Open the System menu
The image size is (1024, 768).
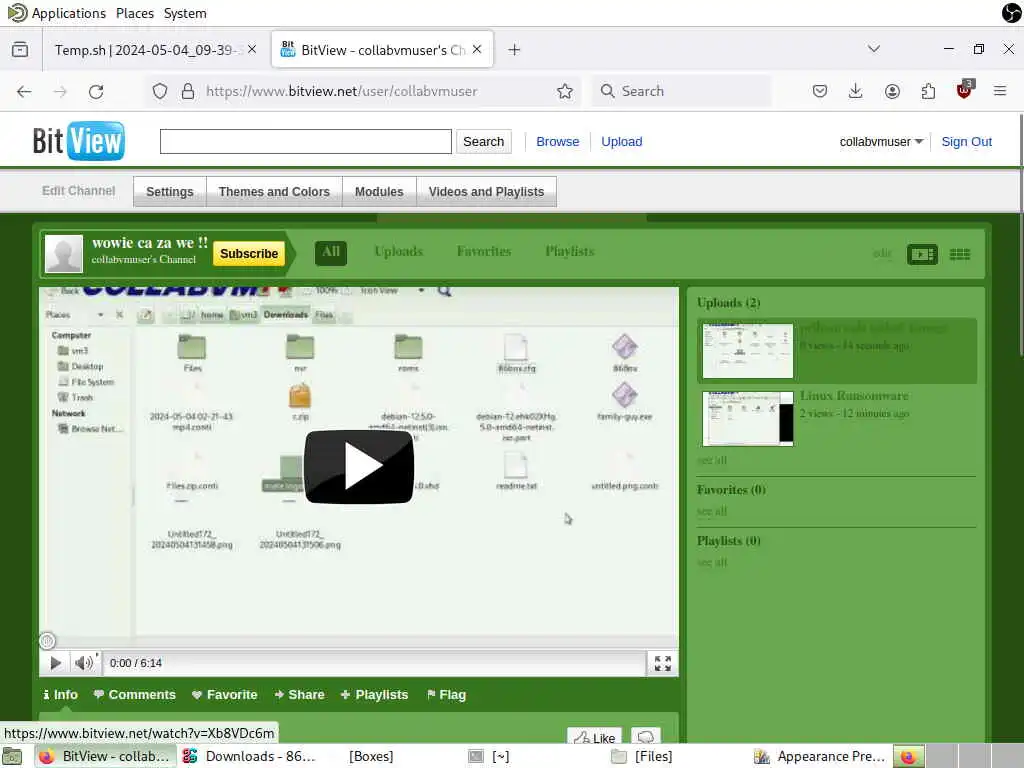coord(185,13)
